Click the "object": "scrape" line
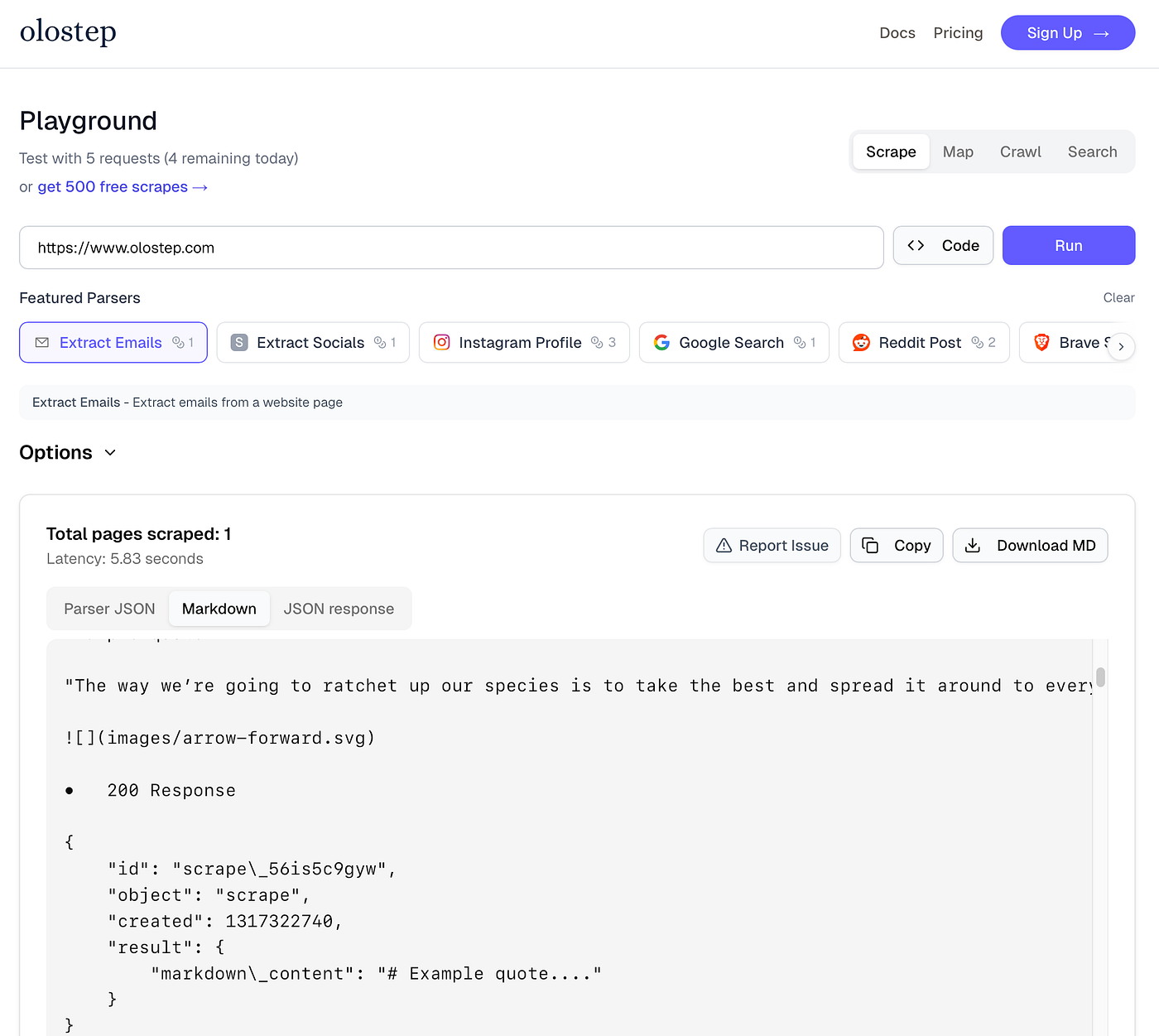Screen dimensions: 1159x1036 pos(209,895)
